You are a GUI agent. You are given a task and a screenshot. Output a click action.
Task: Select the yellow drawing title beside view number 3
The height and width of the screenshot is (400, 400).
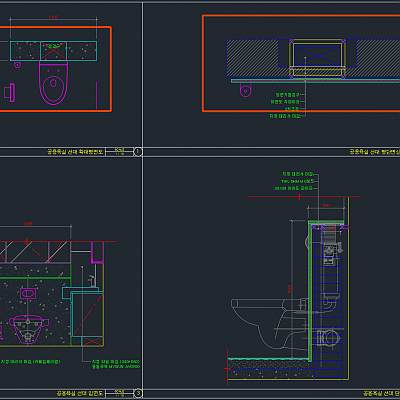(x=80, y=393)
